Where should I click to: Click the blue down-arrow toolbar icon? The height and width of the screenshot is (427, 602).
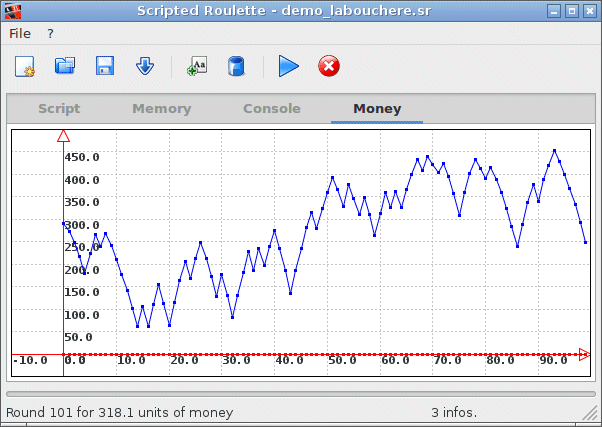click(145, 66)
